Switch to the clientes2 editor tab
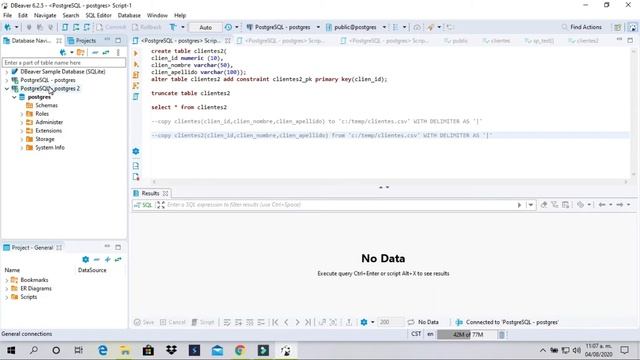The width and height of the screenshot is (640, 360). [584, 40]
